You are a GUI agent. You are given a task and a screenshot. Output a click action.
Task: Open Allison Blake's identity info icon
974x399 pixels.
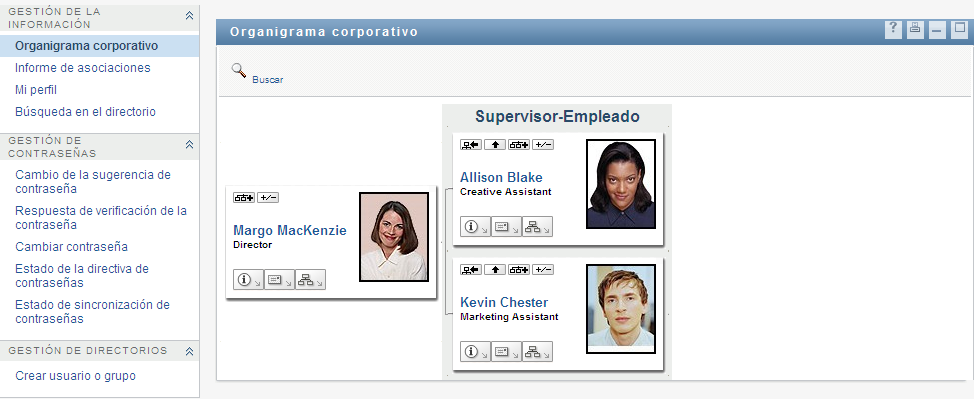pos(475,227)
